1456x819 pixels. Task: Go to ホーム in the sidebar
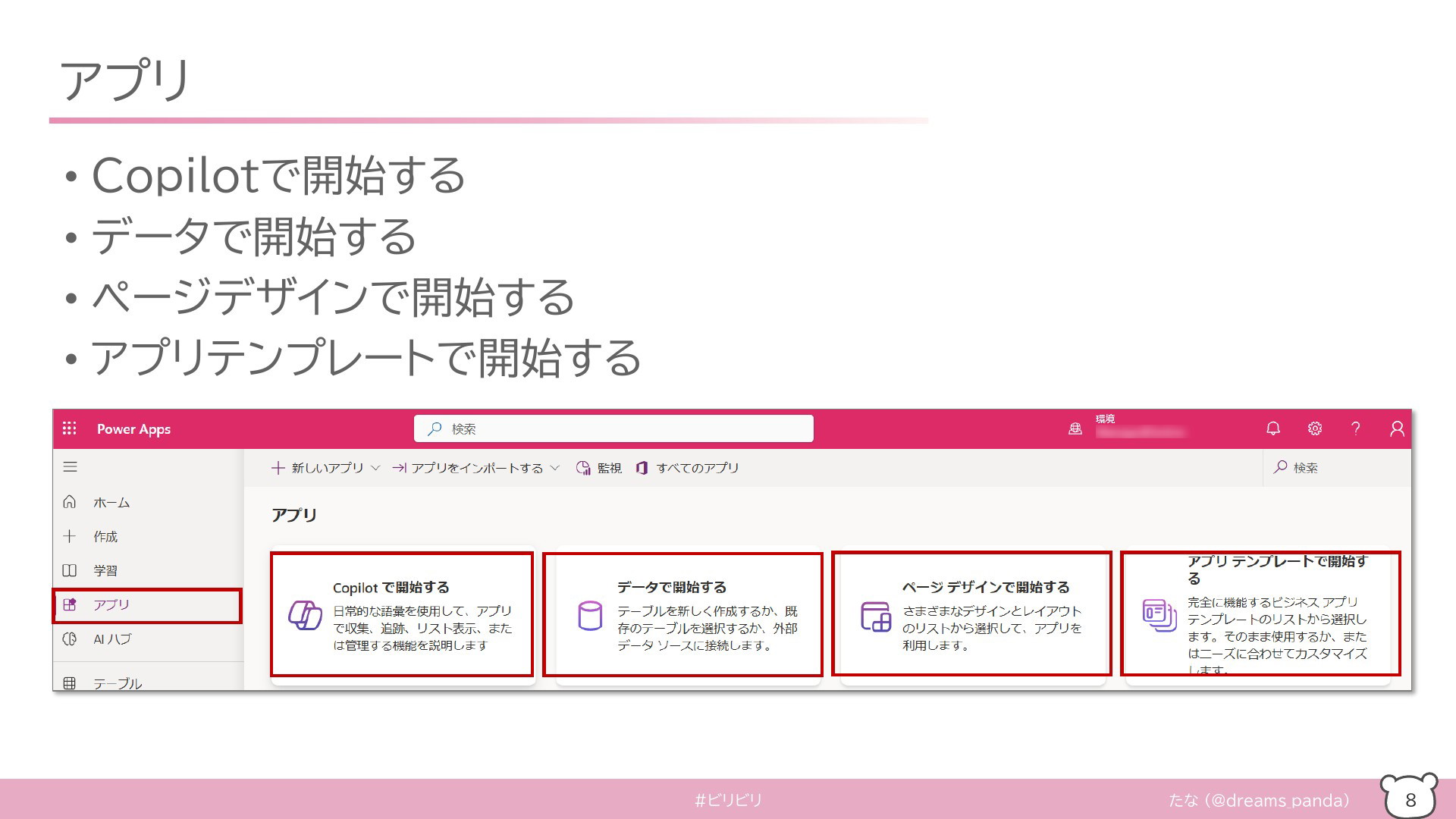(x=148, y=502)
